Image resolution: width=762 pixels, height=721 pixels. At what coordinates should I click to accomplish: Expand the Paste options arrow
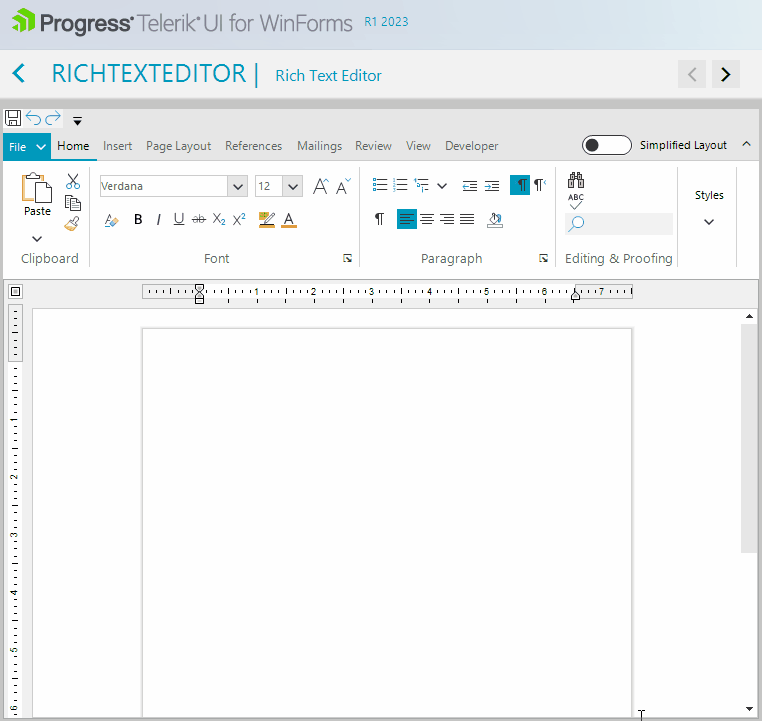[x=37, y=239]
